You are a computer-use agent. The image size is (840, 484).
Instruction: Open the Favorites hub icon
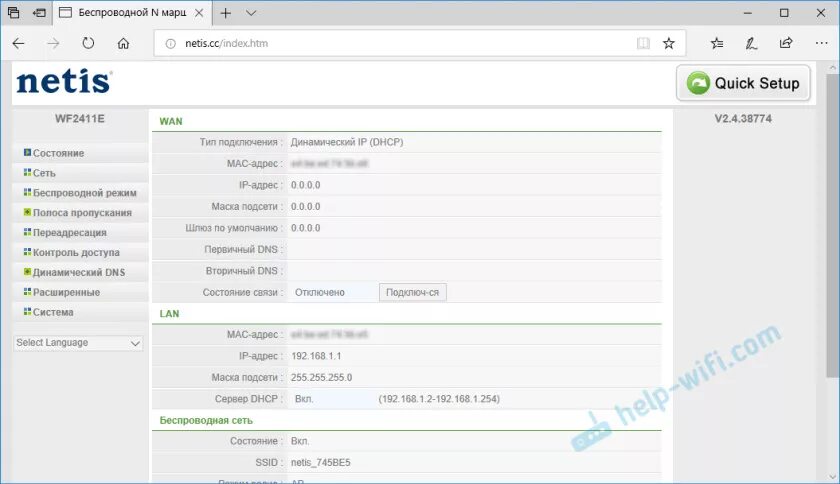point(717,43)
